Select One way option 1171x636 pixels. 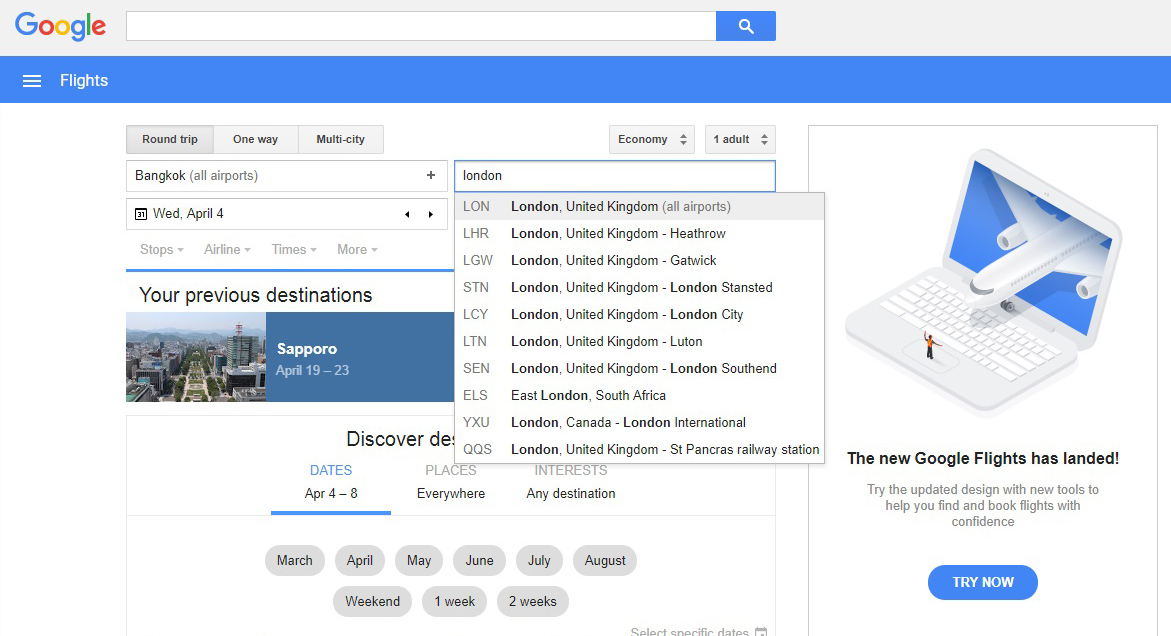[x=255, y=140]
